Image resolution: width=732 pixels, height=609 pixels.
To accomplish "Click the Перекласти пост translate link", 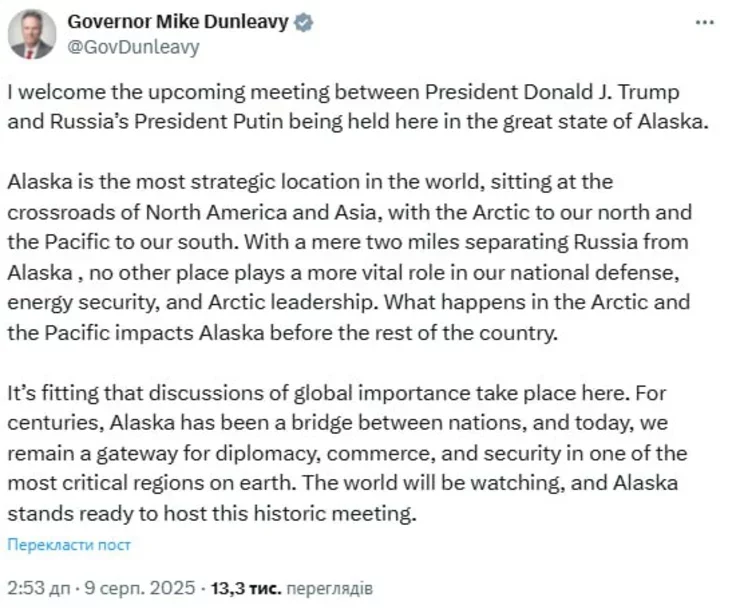I will tap(69, 545).
